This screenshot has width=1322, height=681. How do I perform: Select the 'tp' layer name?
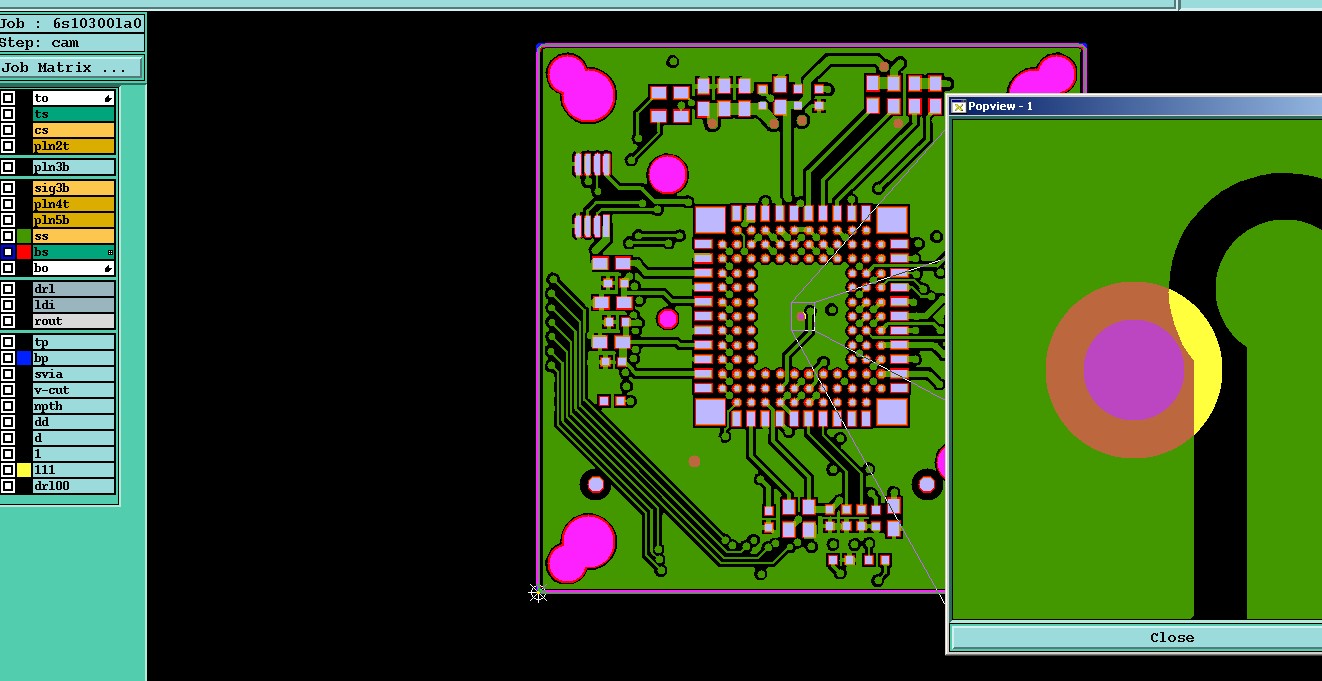(74, 342)
